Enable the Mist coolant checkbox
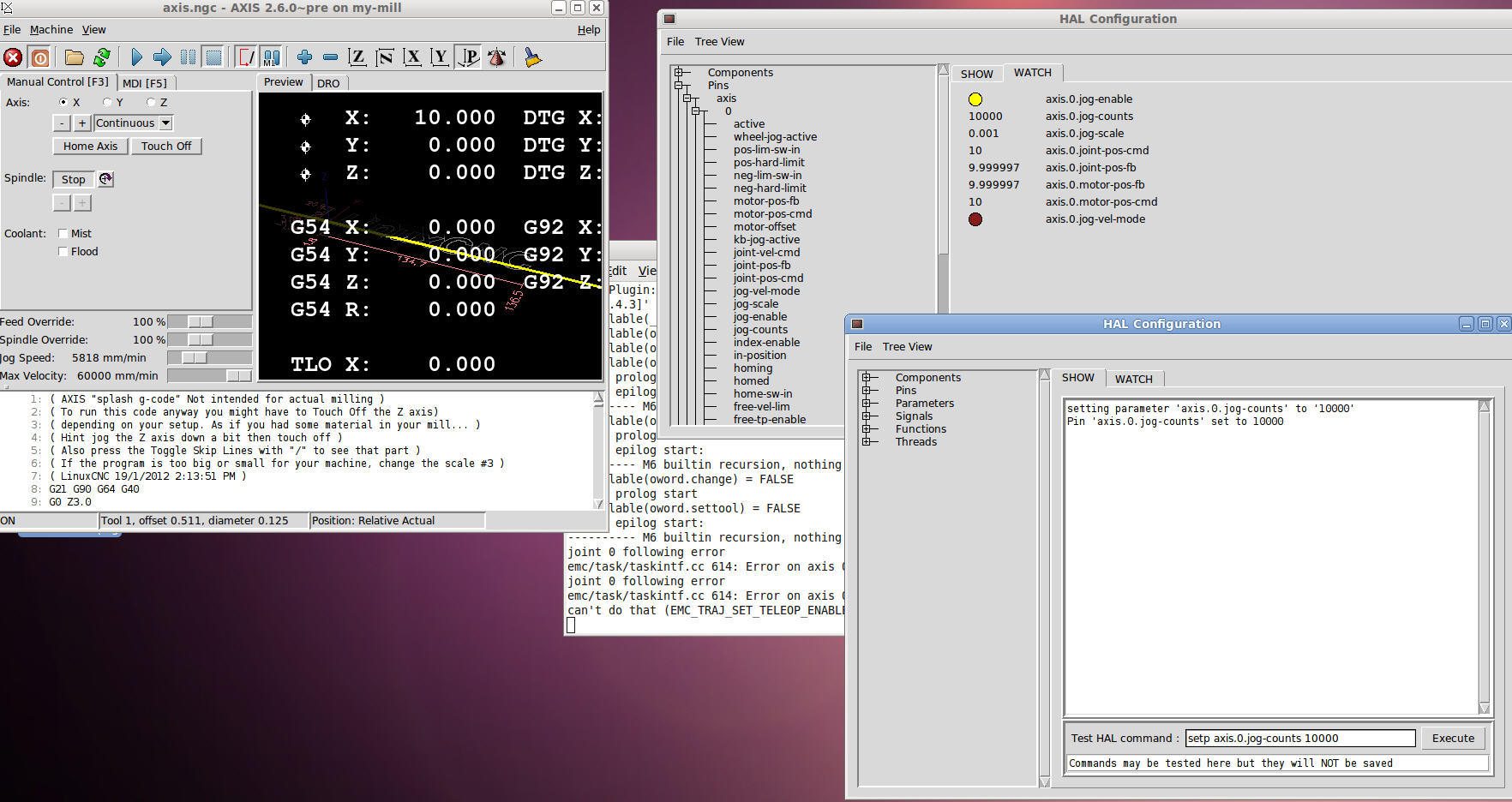 pyautogui.click(x=63, y=234)
